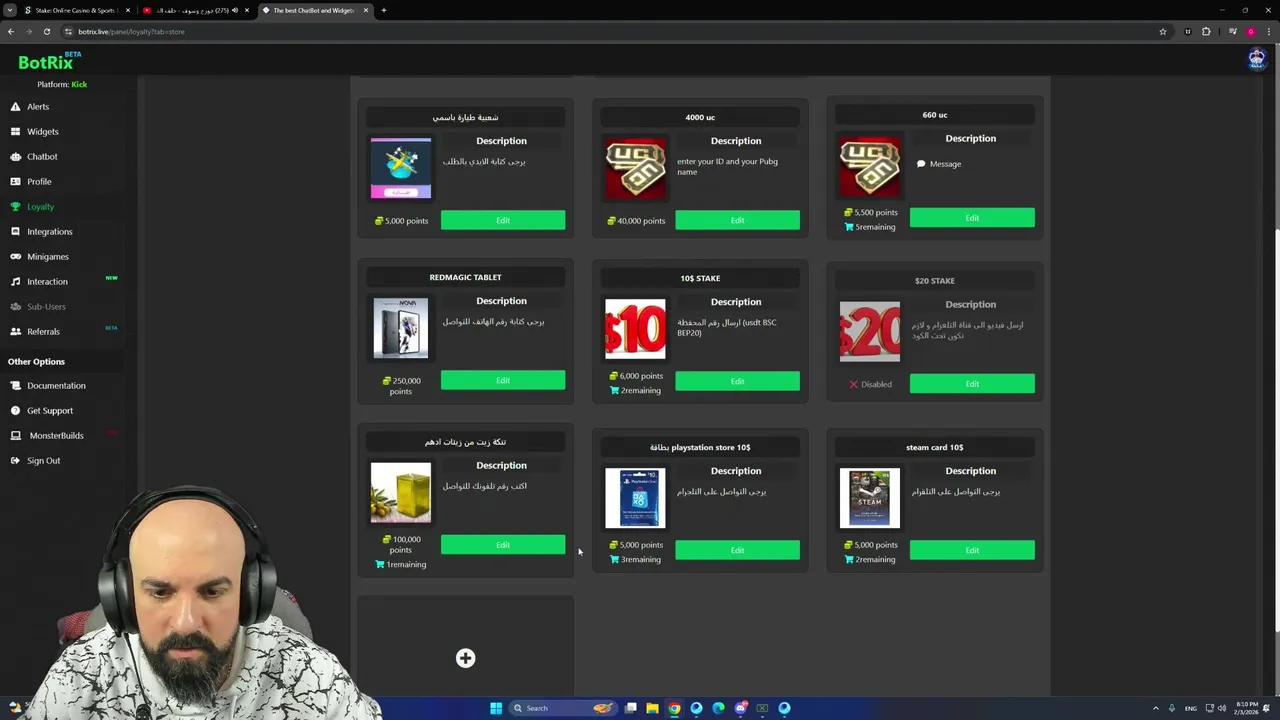Close the YouTube tab

click(247, 10)
